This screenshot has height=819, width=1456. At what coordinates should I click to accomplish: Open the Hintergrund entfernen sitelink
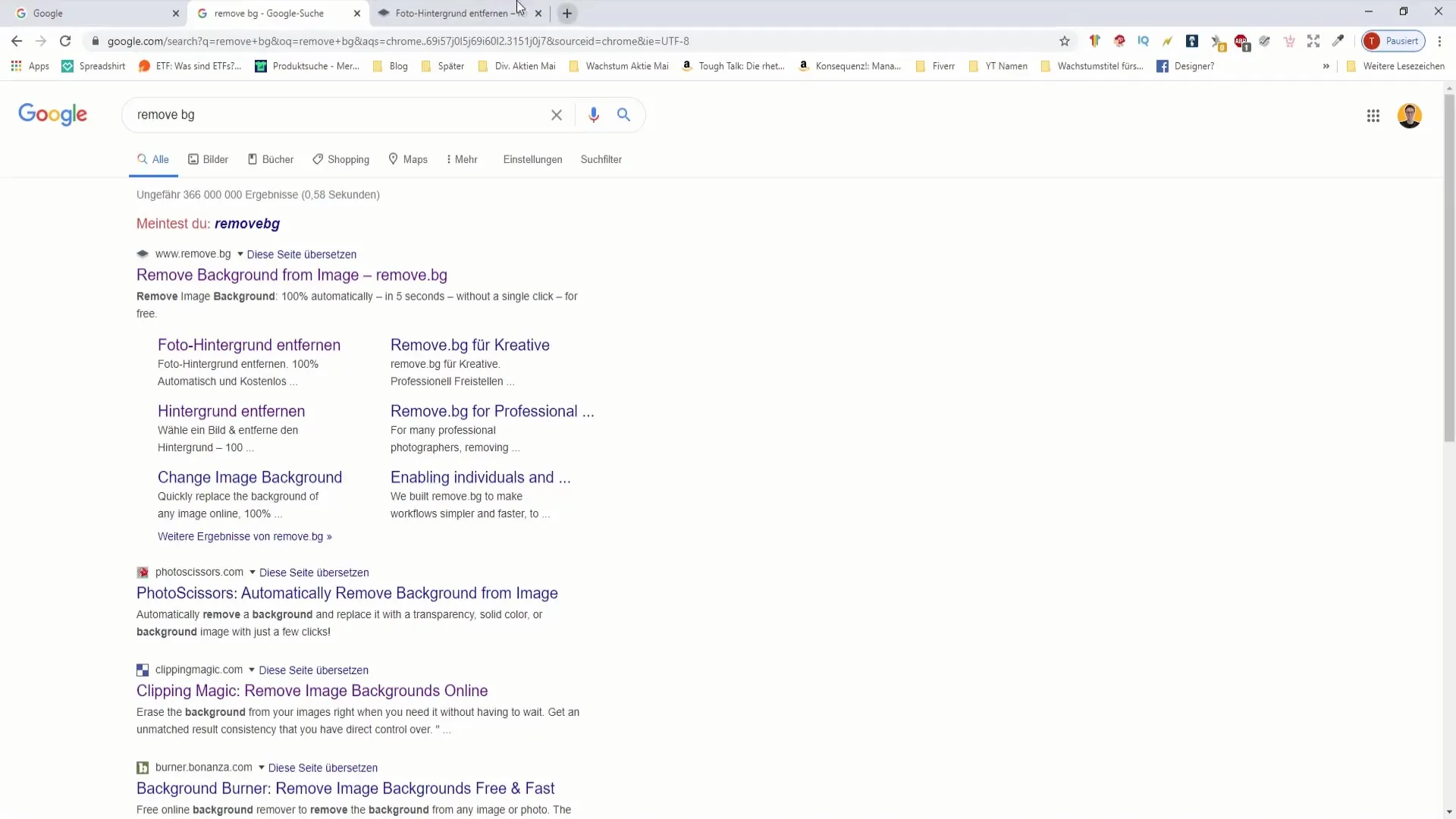(231, 411)
